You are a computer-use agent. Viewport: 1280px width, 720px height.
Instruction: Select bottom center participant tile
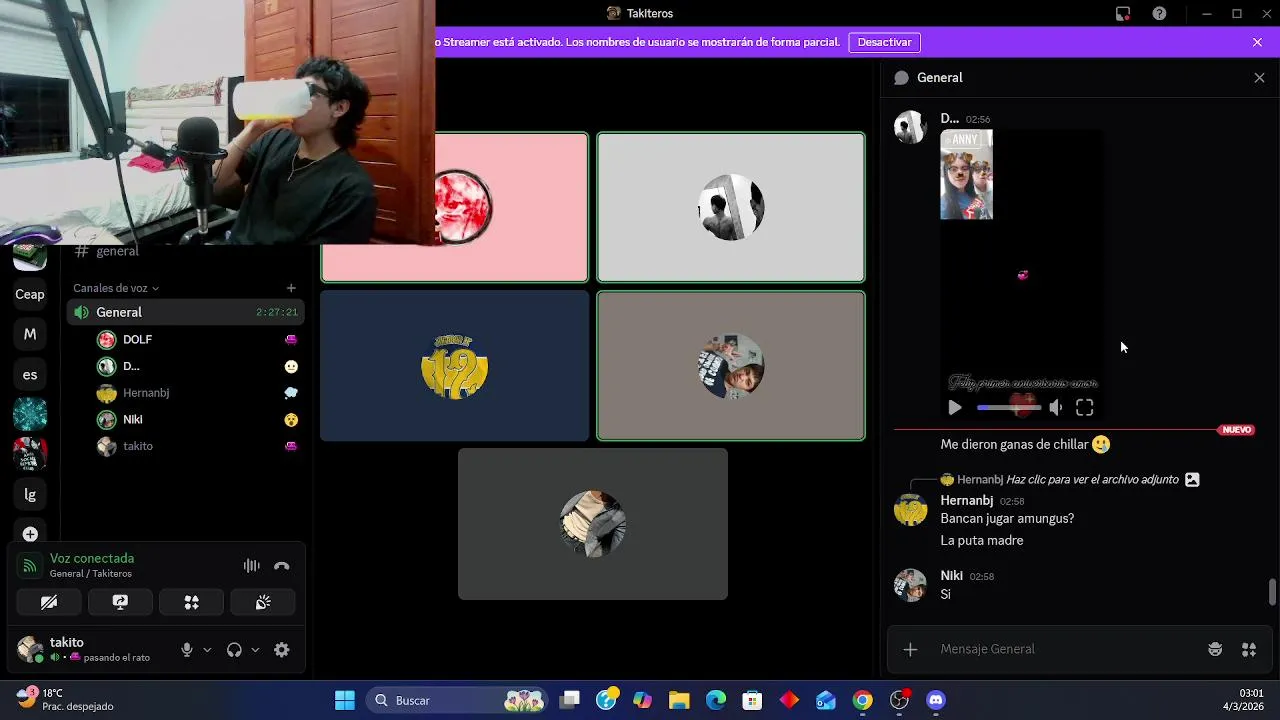point(593,524)
